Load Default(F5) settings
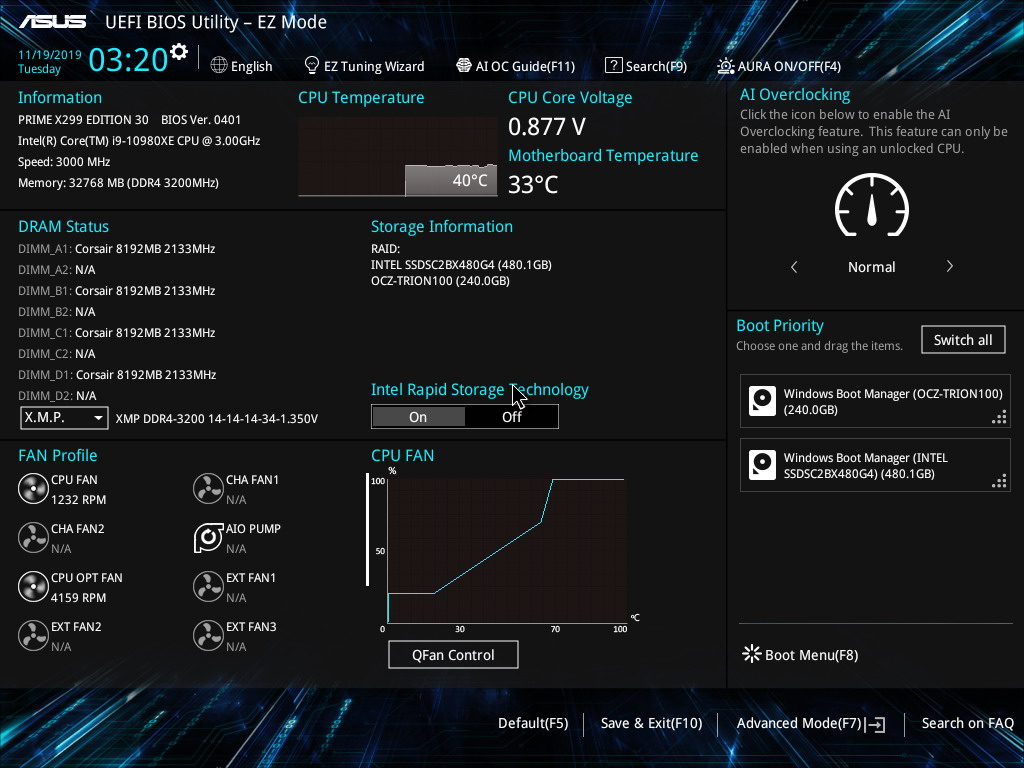The width and height of the screenshot is (1024, 768). click(x=533, y=724)
